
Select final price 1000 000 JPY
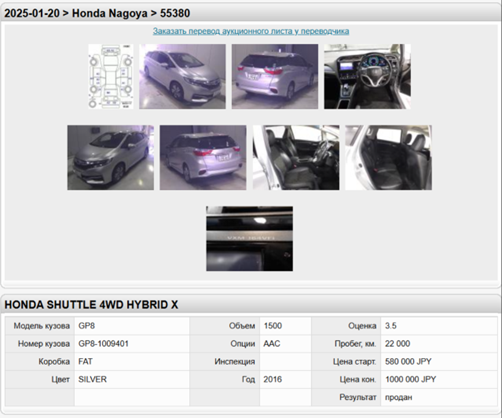pyautogui.click(x=410, y=379)
